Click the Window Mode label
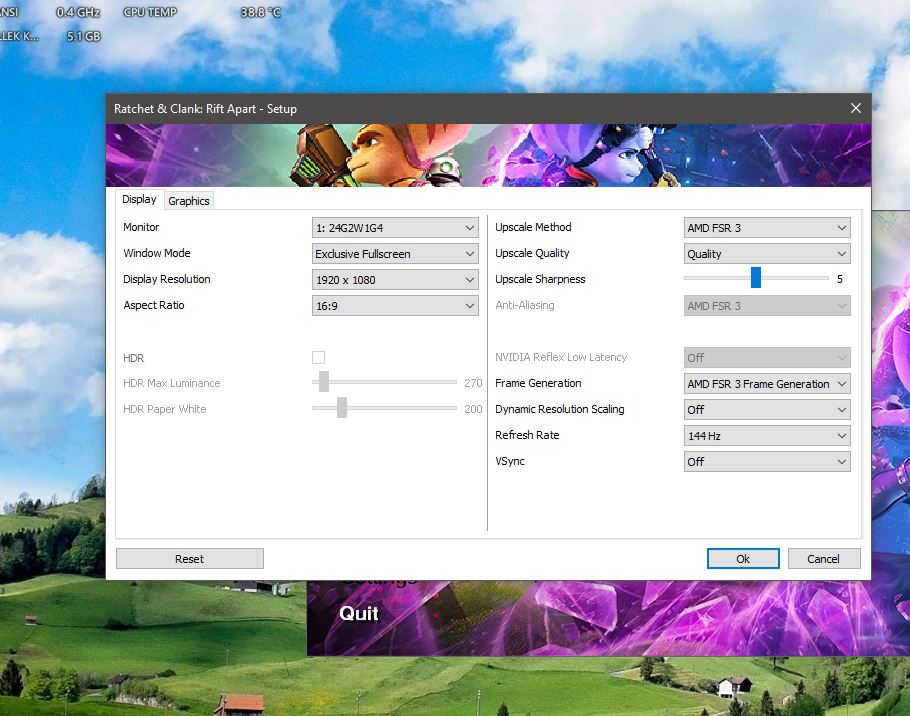 tap(157, 253)
